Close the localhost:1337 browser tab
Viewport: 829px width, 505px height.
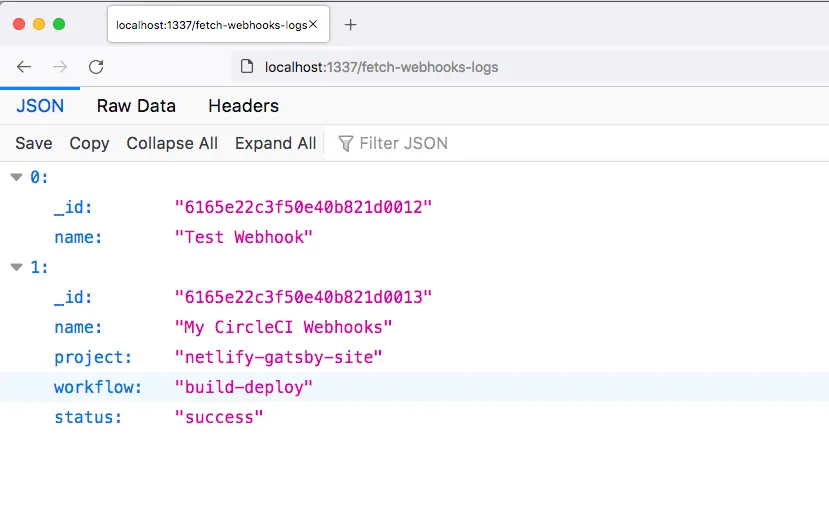click(x=313, y=24)
